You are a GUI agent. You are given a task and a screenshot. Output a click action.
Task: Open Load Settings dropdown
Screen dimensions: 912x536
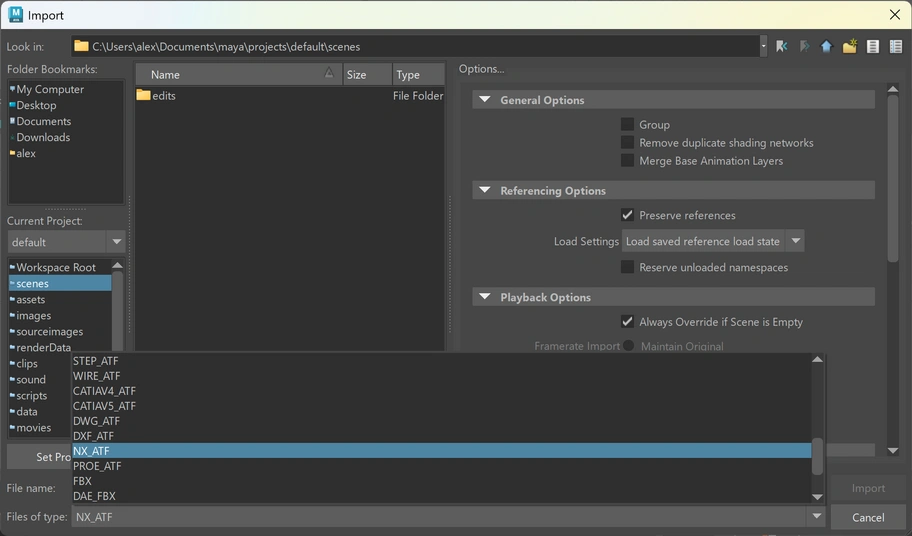[712, 241]
